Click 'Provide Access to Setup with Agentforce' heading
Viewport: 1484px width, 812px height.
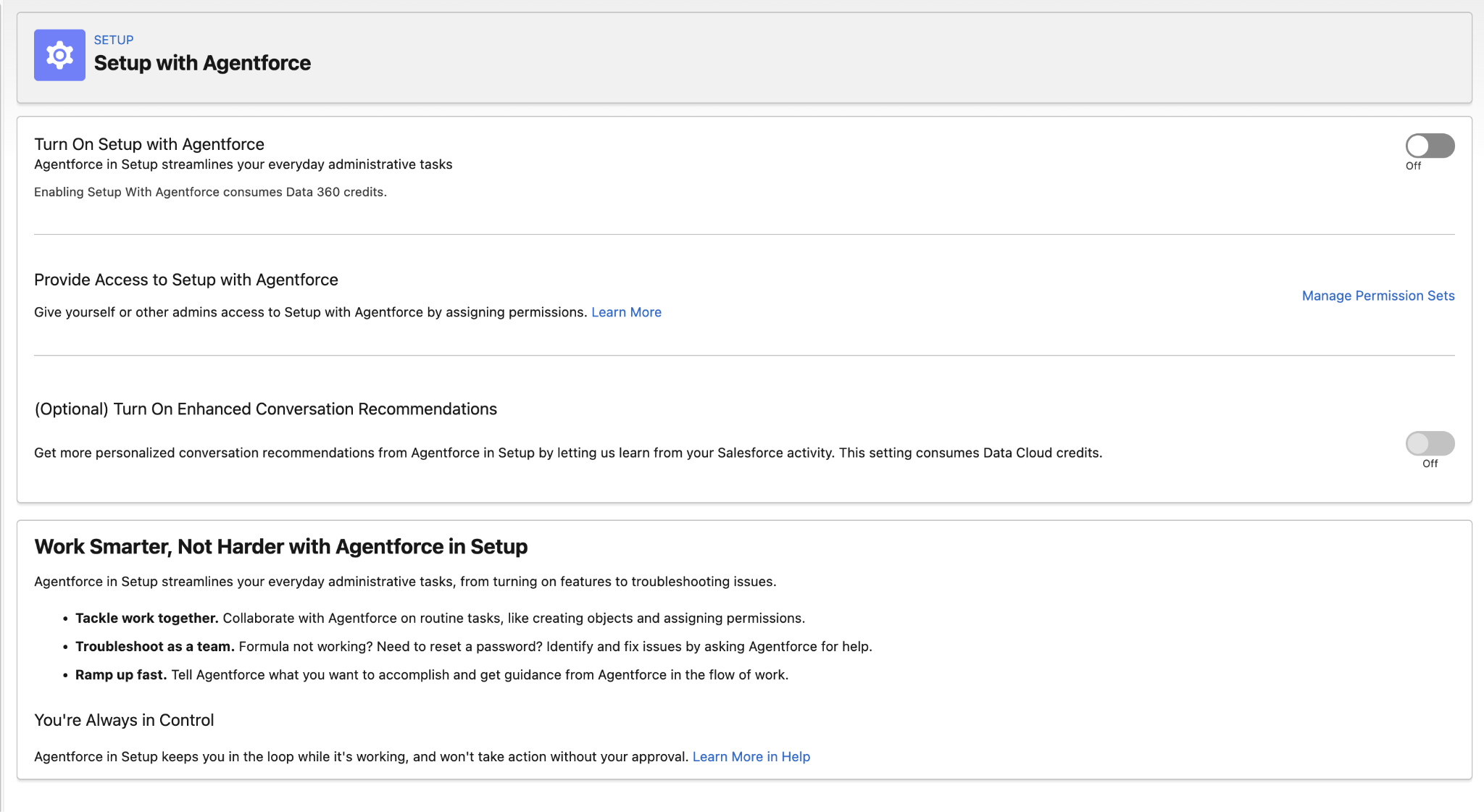(x=186, y=280)
